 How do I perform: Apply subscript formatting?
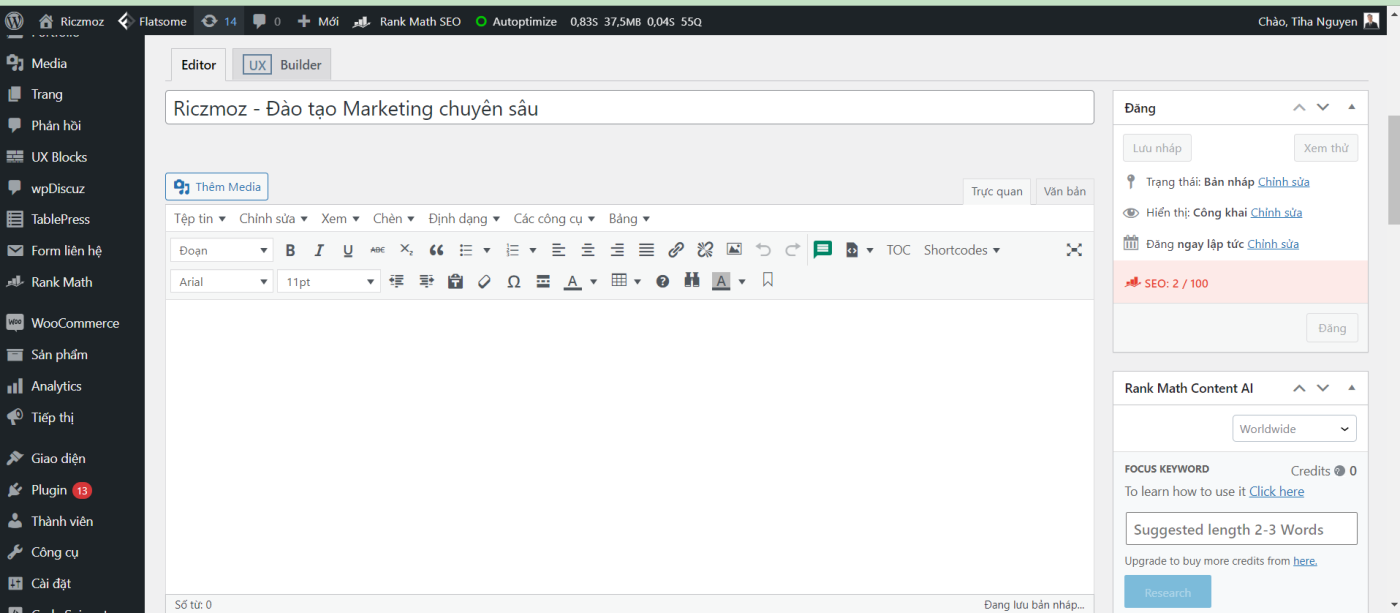406,250
